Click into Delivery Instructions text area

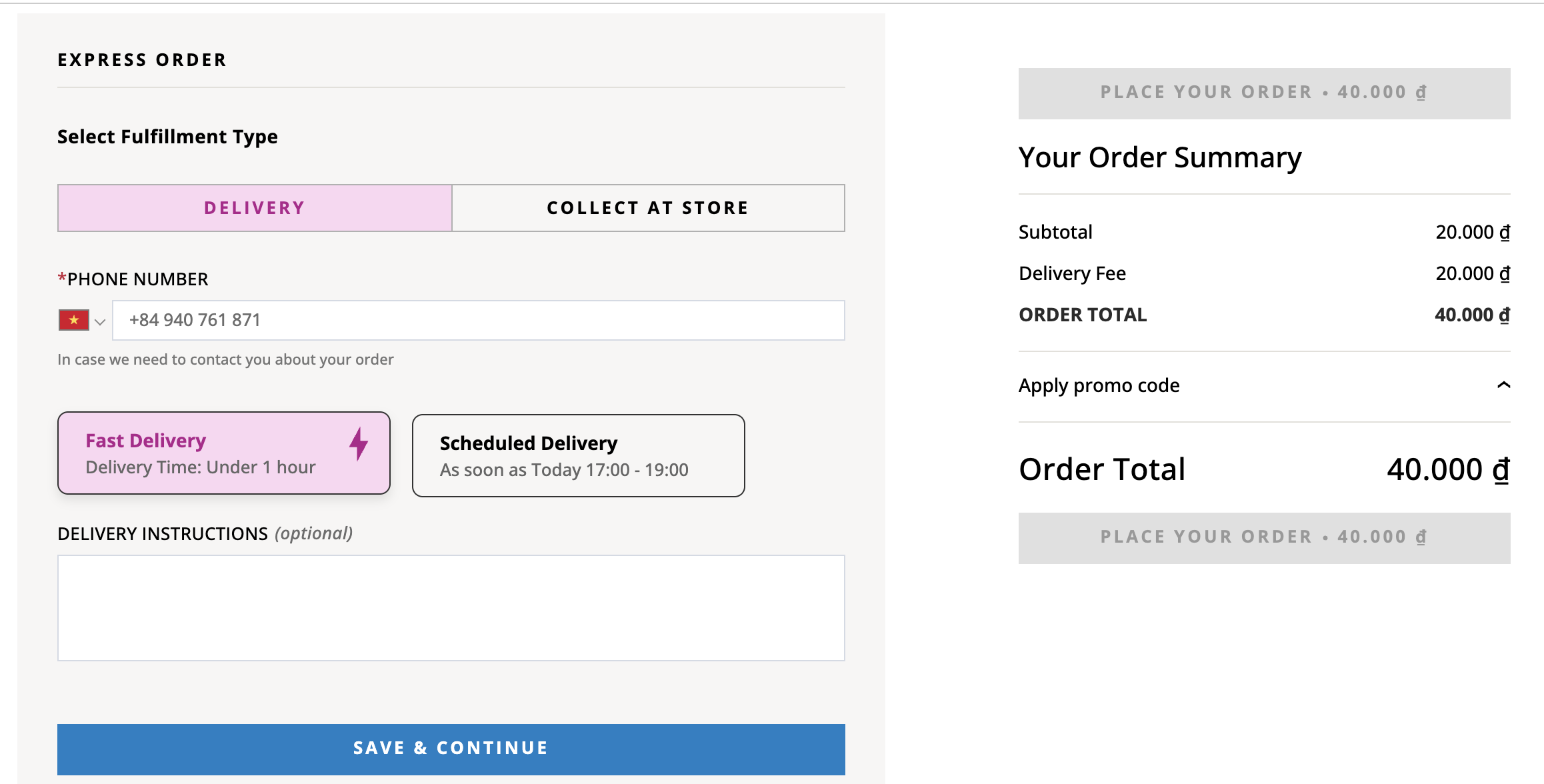pyautogui.click(x=451, y=608)
